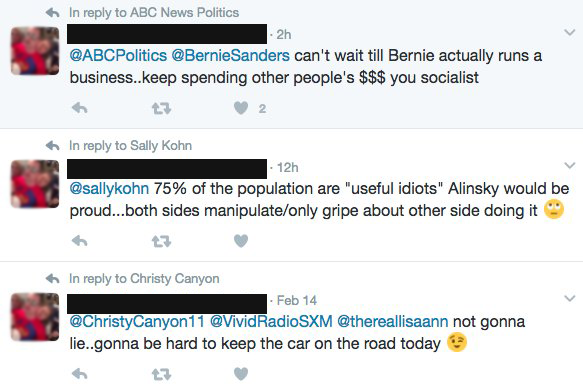The width and height of the screenshot is (583, 392).
Task: Retweet the Feb 14 tweet
Action: click(x=161, y=374)
